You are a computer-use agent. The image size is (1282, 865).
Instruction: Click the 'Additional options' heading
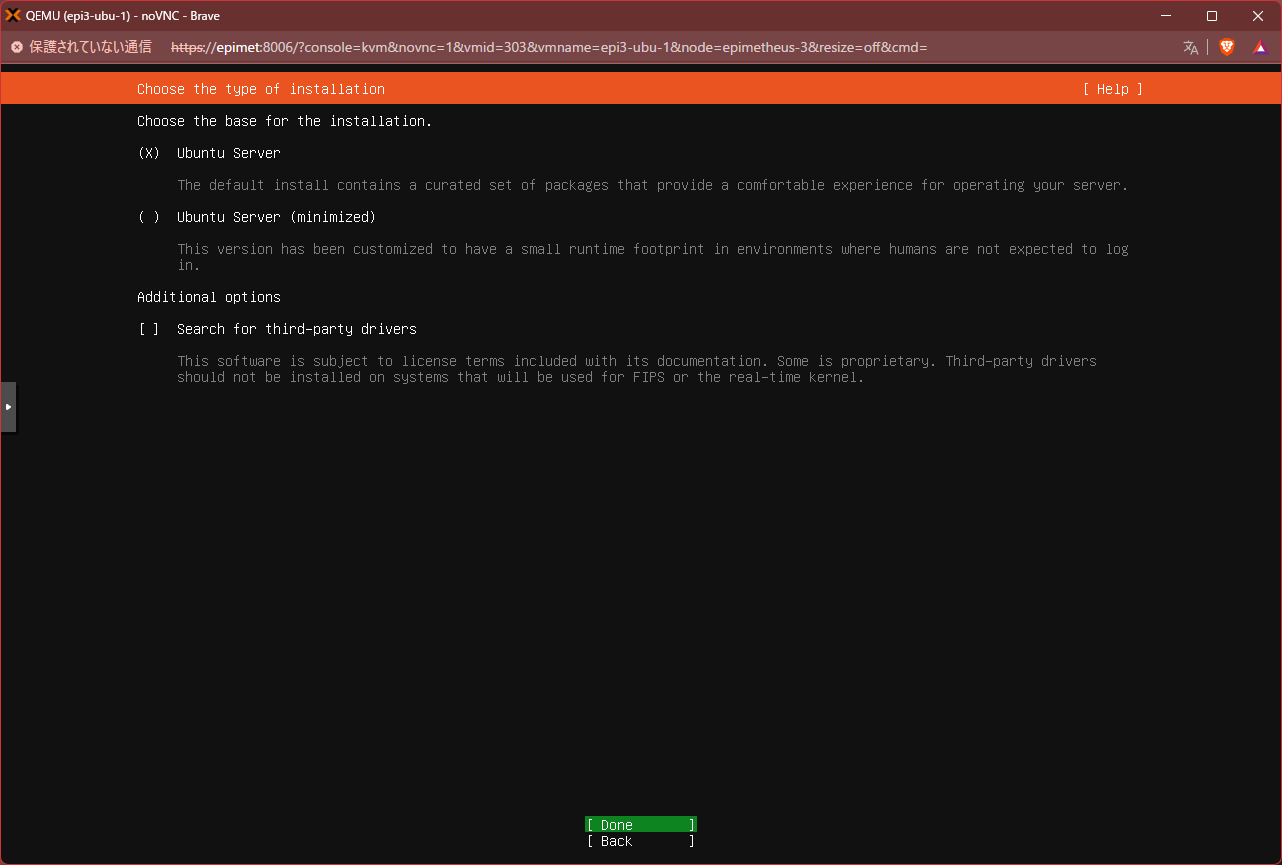tap(209, 297)
